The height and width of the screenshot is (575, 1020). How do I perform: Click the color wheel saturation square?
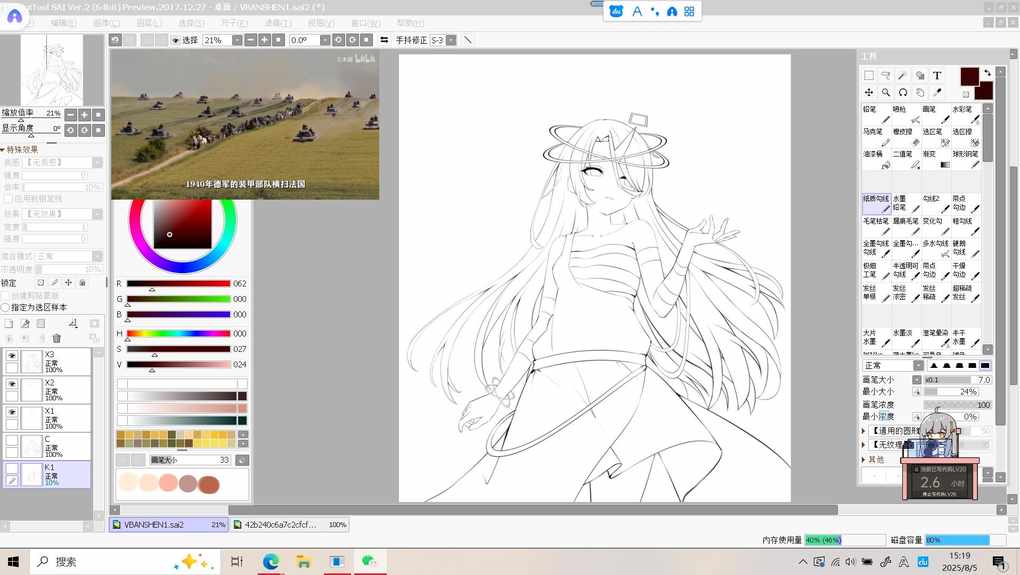pyautogui.click(x=182, y=224)
